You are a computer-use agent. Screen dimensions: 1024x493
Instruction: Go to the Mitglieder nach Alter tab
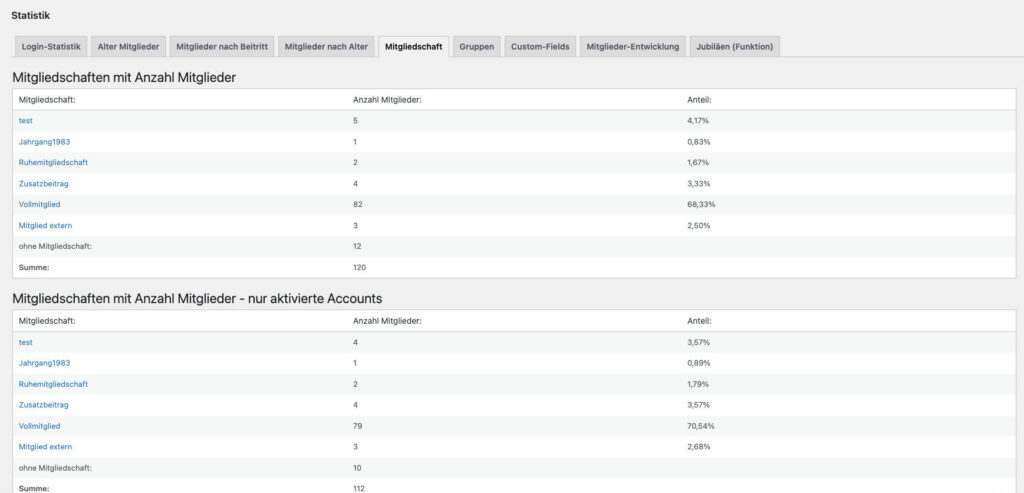coord(327,47)
